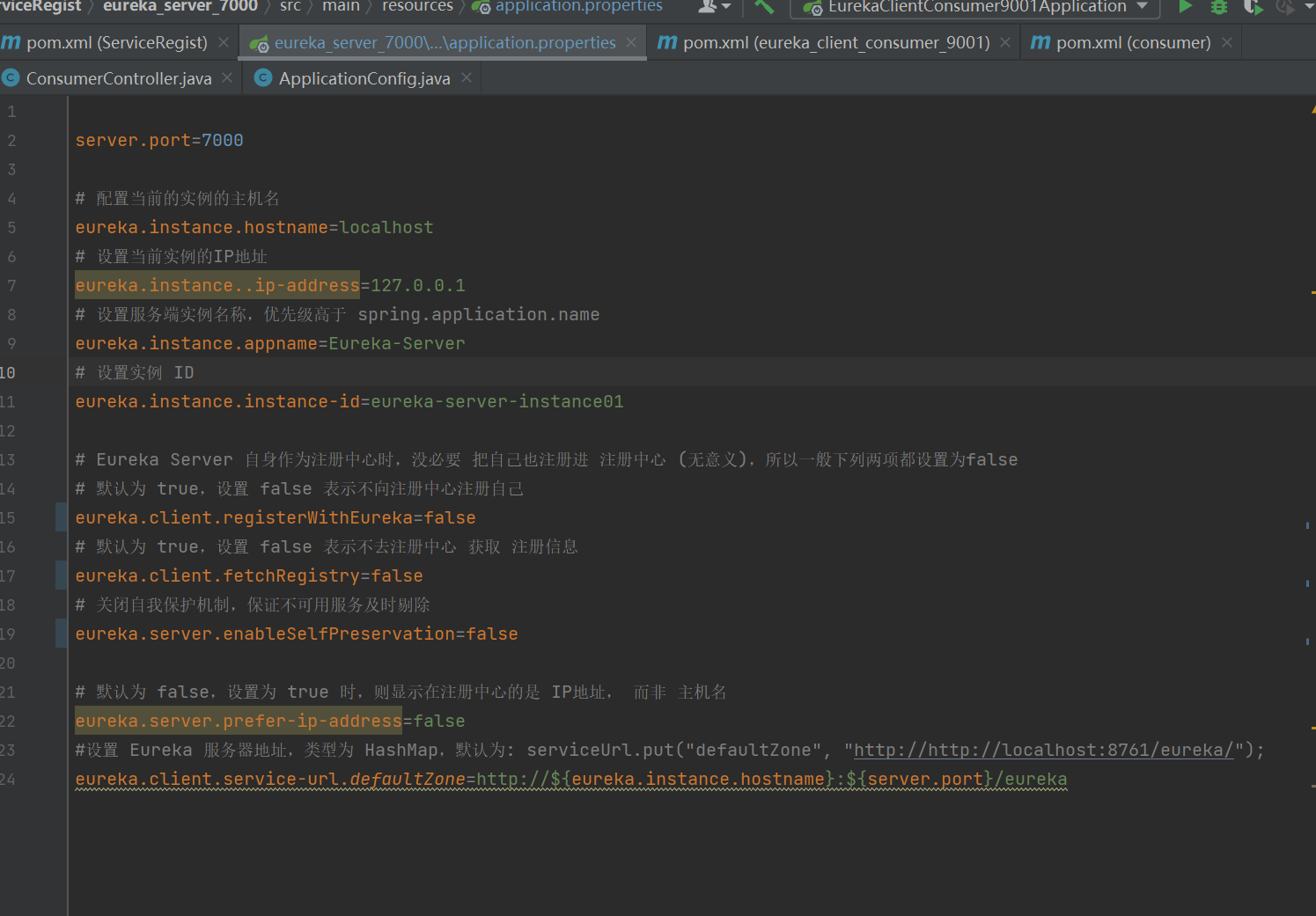Screen dimensions: 1316x916
Task: Build the project with the hammer icon
Action: (764, 7)
